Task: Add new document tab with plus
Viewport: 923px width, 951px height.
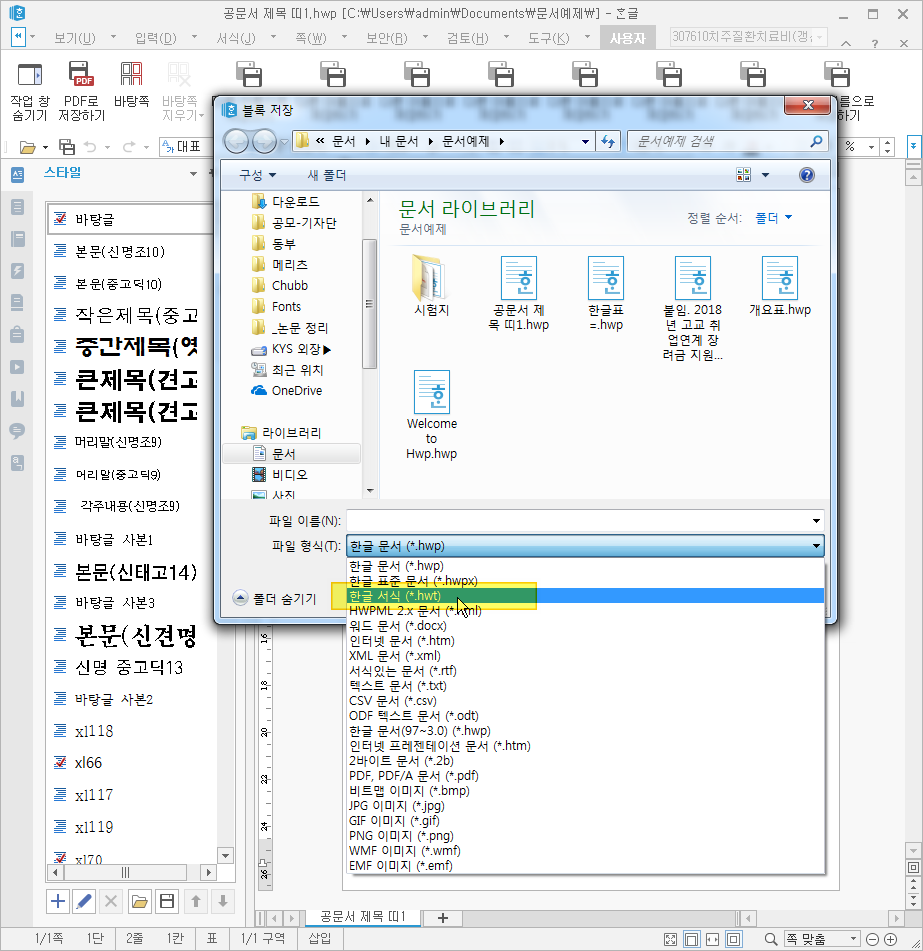Action: tap(443, 918)
